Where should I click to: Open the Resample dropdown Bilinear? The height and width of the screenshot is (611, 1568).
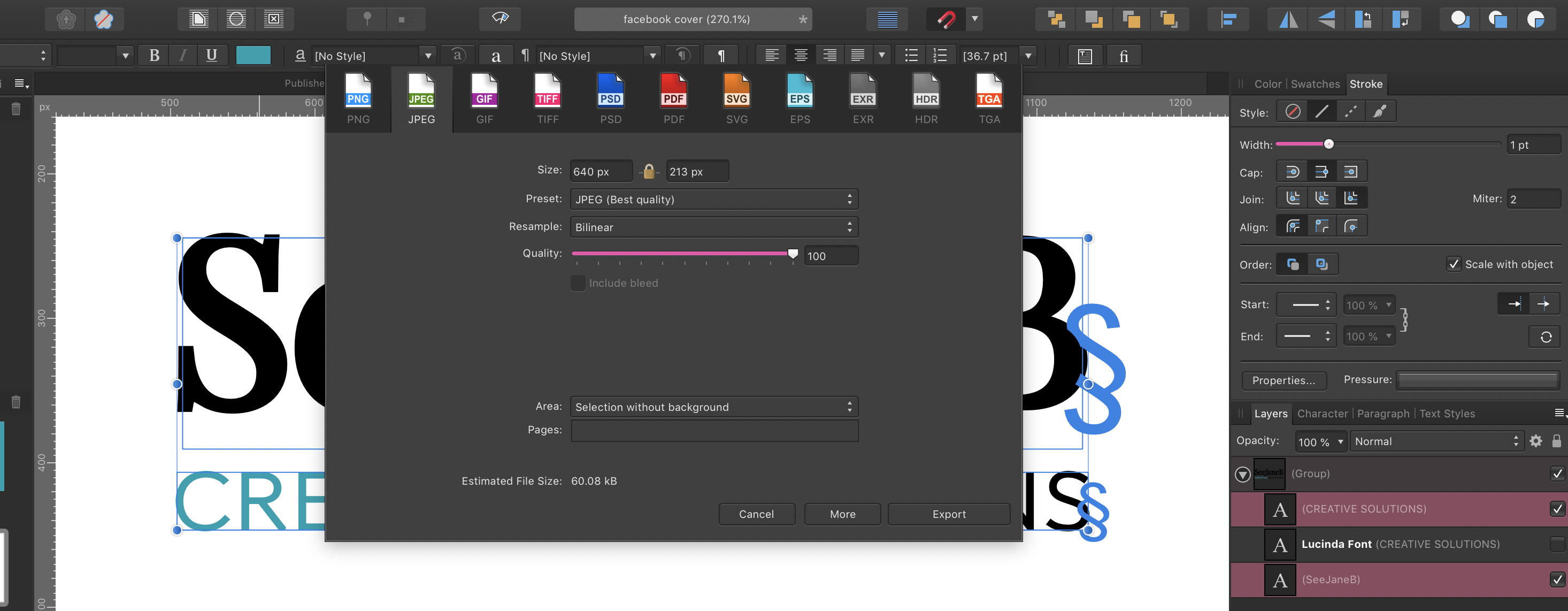point(714,227)
